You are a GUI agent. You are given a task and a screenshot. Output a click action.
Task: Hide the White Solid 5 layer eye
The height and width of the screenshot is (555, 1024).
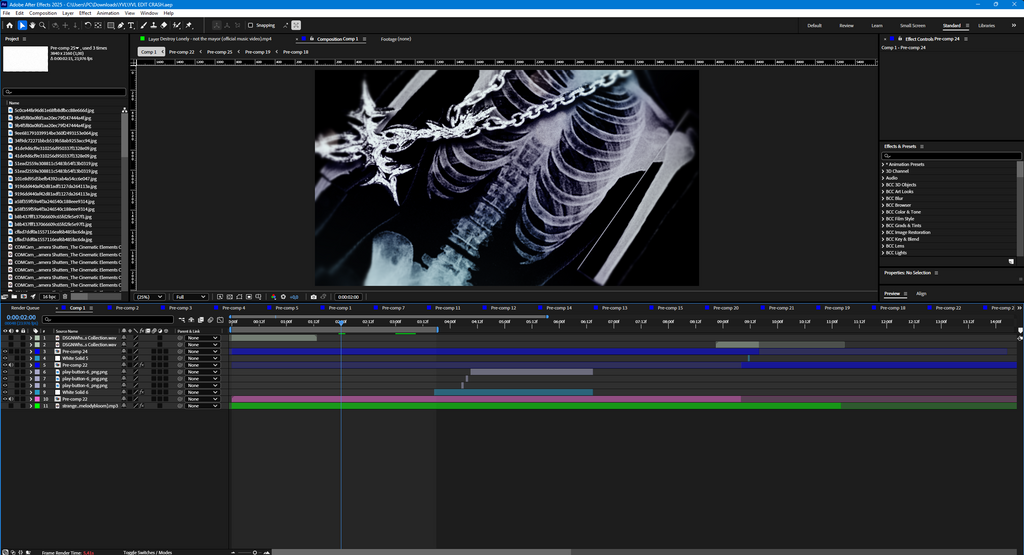click(x=5, y=358)
